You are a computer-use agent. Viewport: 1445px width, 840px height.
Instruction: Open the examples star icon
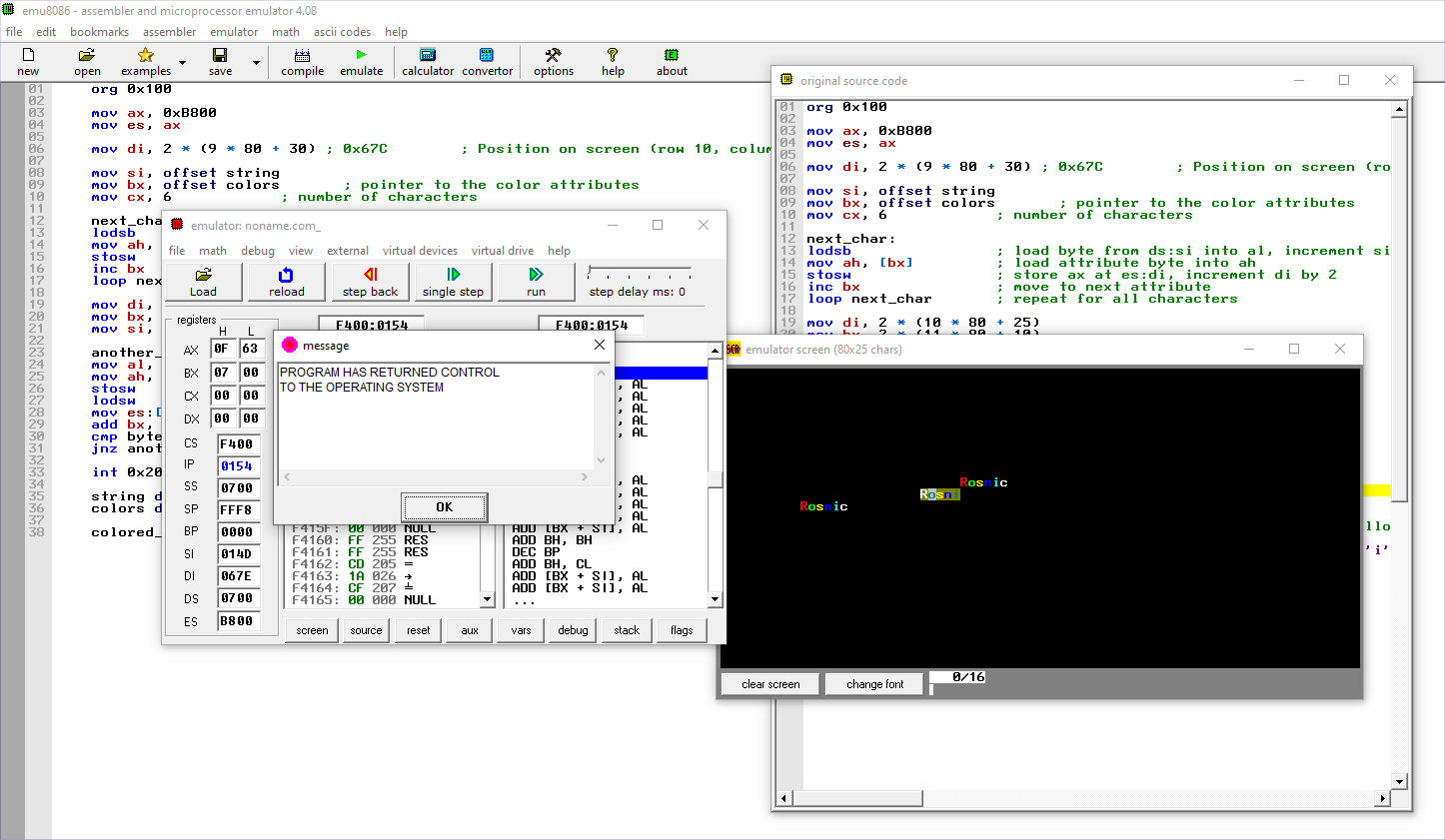pos(146,61)
